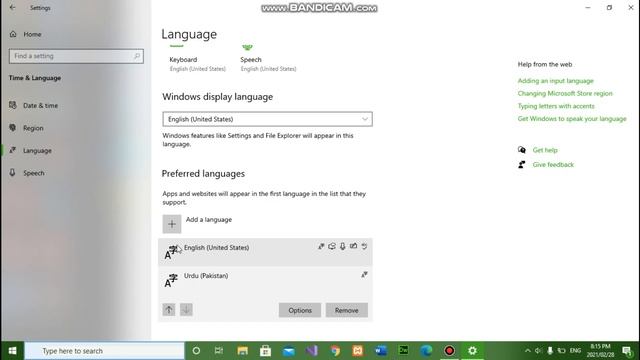Click the plus icon to add a language
The height and width of the screenshot is (360, 640).
click(172, 224)
